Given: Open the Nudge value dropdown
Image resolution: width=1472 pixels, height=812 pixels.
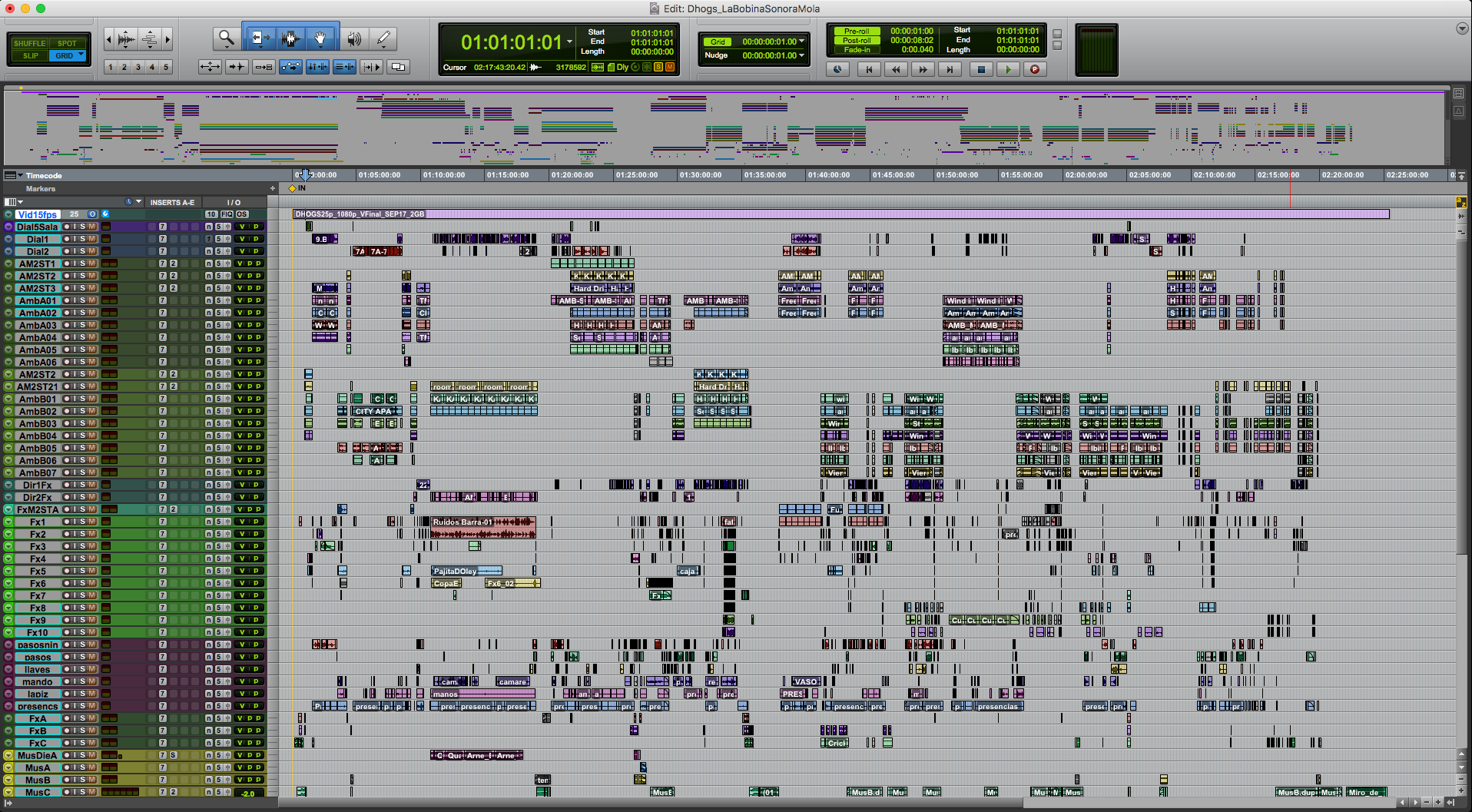Looking at the screenshot, I should [x=802, y=55].
